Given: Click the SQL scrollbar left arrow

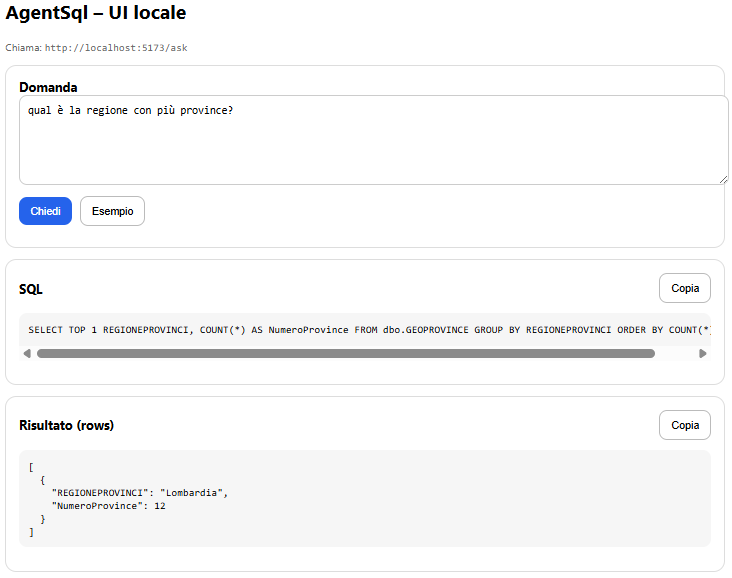Looking at the screenshot, I should (26, 353).
